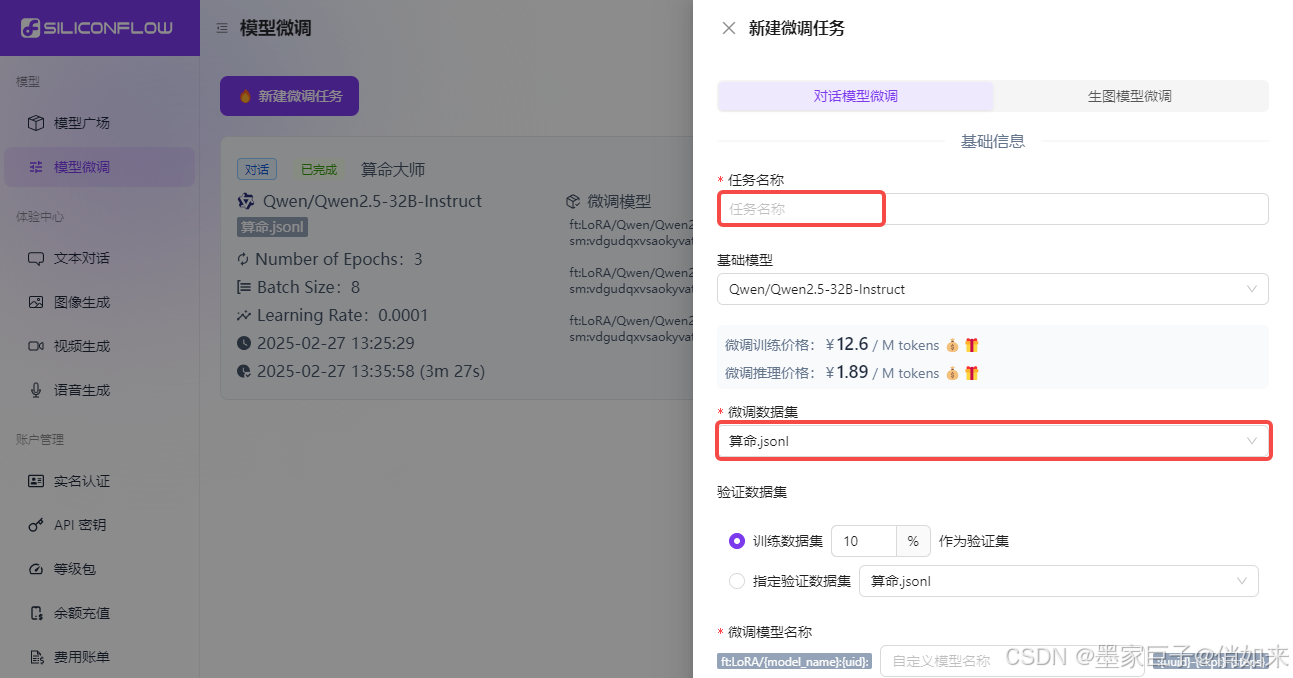Click the camera icon of 视频生成
This screenshot has width=1293, height=678.
36,346
